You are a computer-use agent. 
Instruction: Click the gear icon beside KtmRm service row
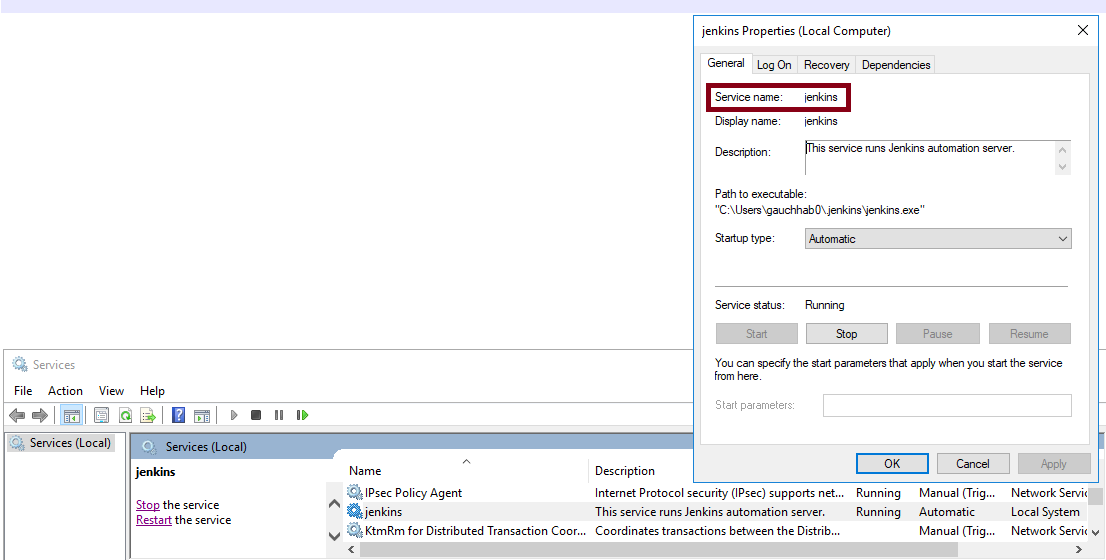click(355, 530)
